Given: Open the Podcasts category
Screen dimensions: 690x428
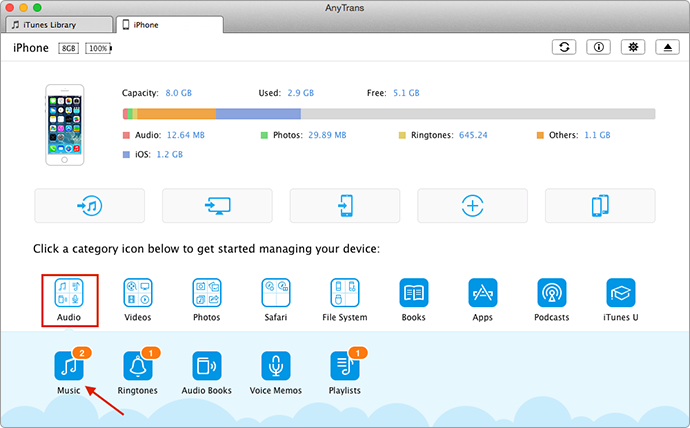Looking at the screenshot, I should click(x=551, y=300).
